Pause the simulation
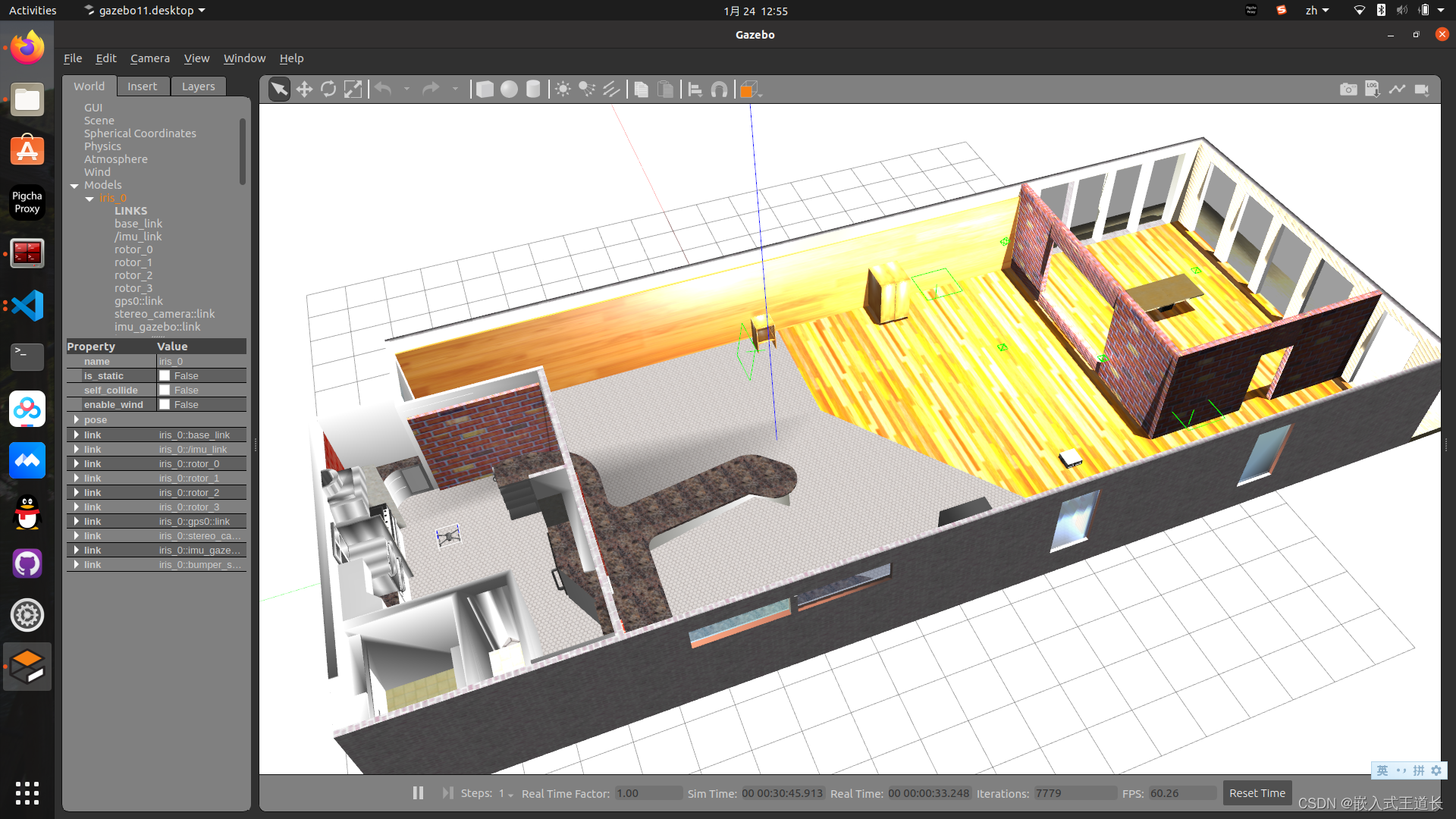Viewport: 1456px width, 819px height. click(x=418, y=793)
